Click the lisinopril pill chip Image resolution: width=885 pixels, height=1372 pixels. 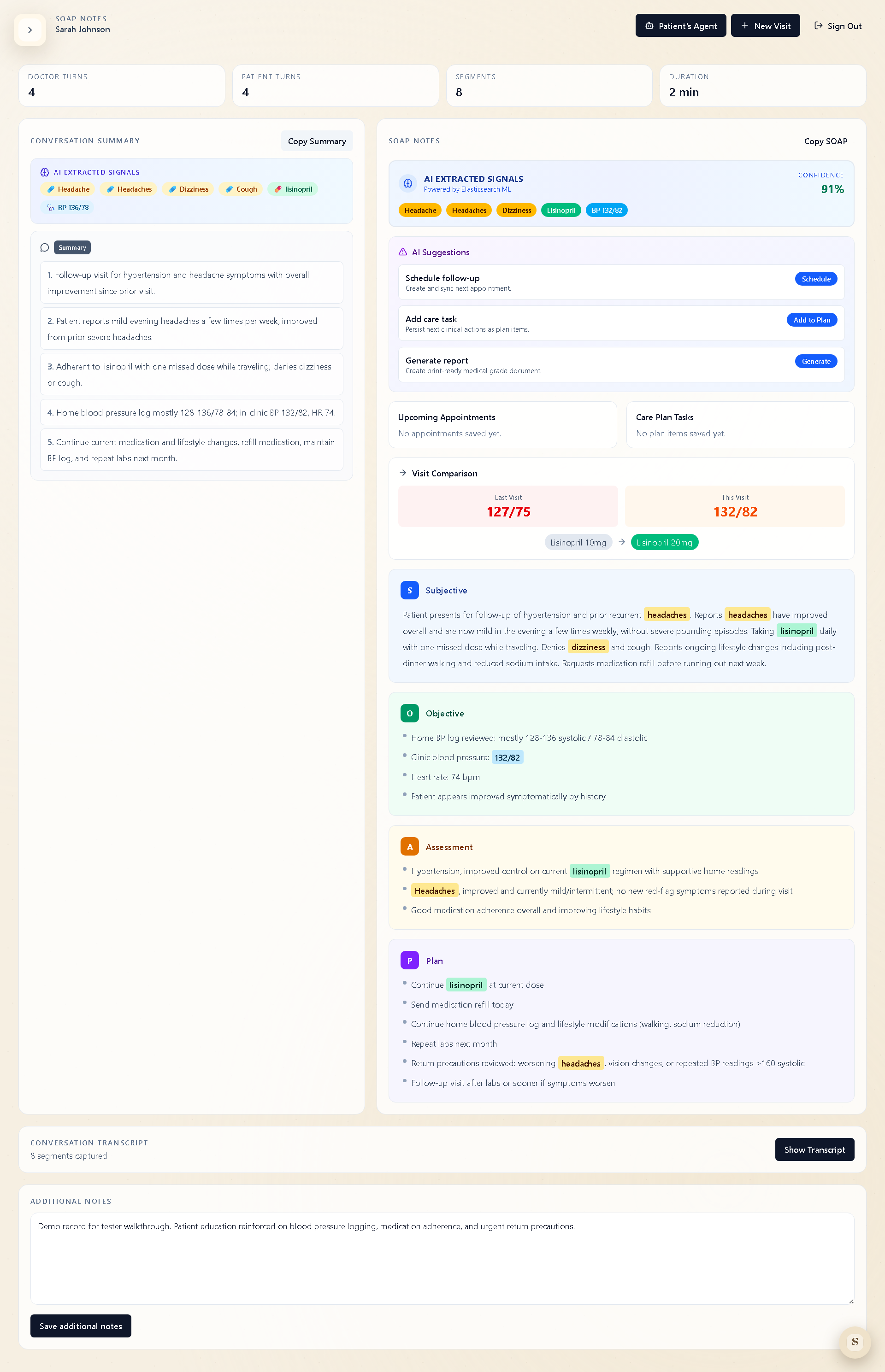(x=293, y=189)
